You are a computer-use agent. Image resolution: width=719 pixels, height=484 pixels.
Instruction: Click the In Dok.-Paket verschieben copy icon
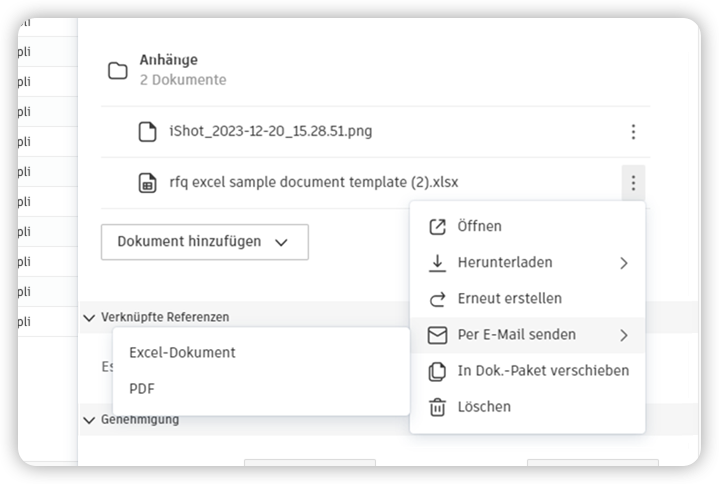[x=437, y=371]
